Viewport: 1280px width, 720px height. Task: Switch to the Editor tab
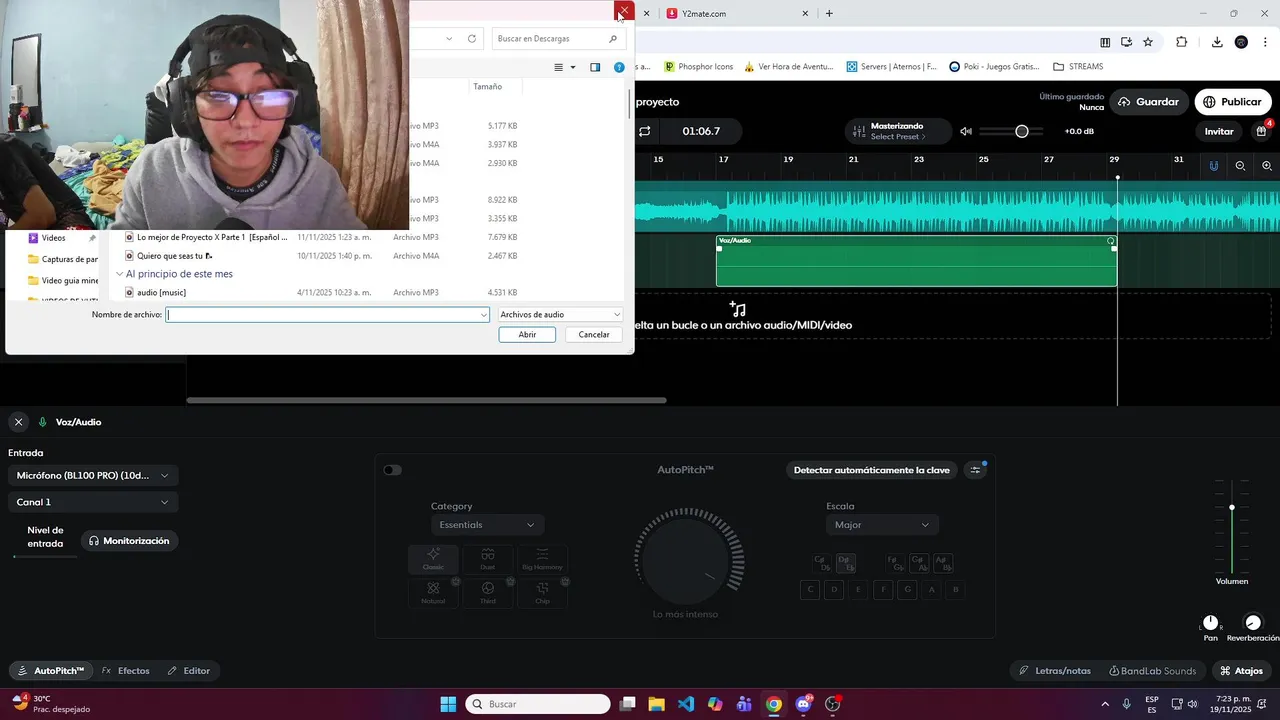click(189, 671)
